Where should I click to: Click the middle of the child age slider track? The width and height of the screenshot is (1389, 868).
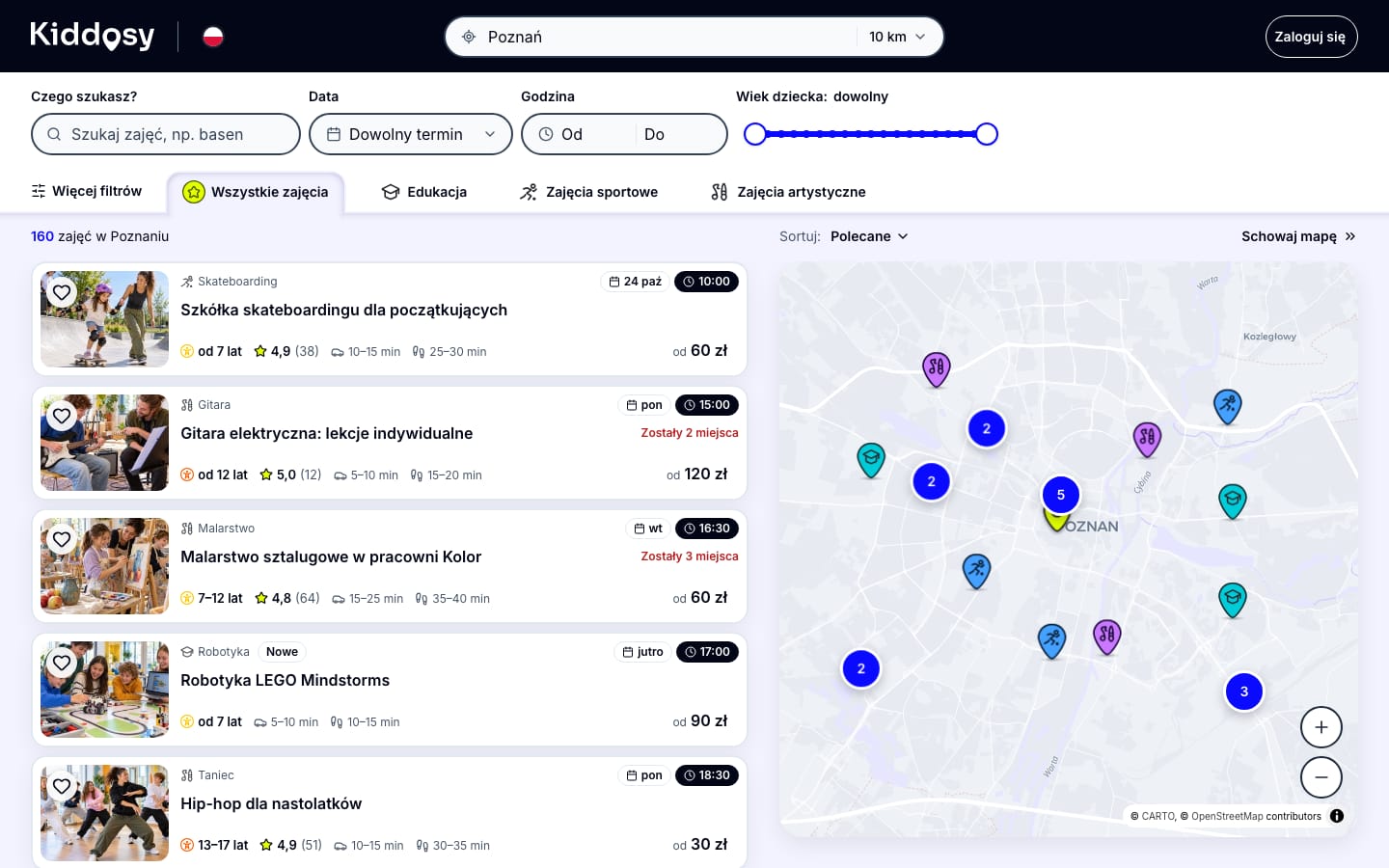tap(871, 134)
